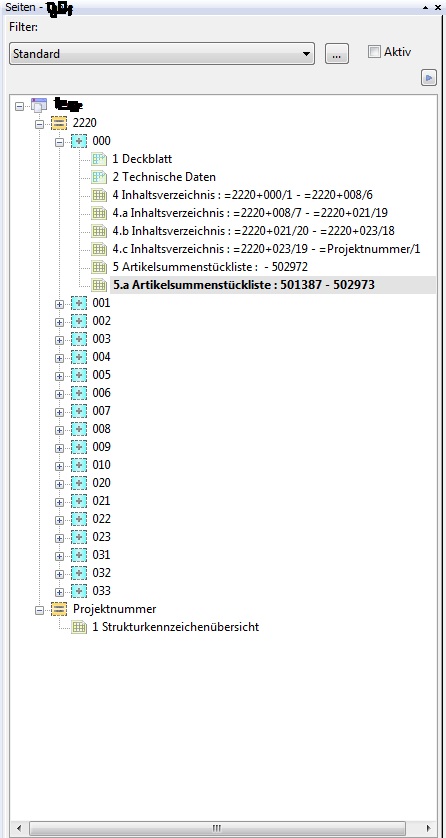Screen dimensions: 446x838
Task: Click the Technische Daten page icon
Action: pyautogui.click(x=99, y=177)
